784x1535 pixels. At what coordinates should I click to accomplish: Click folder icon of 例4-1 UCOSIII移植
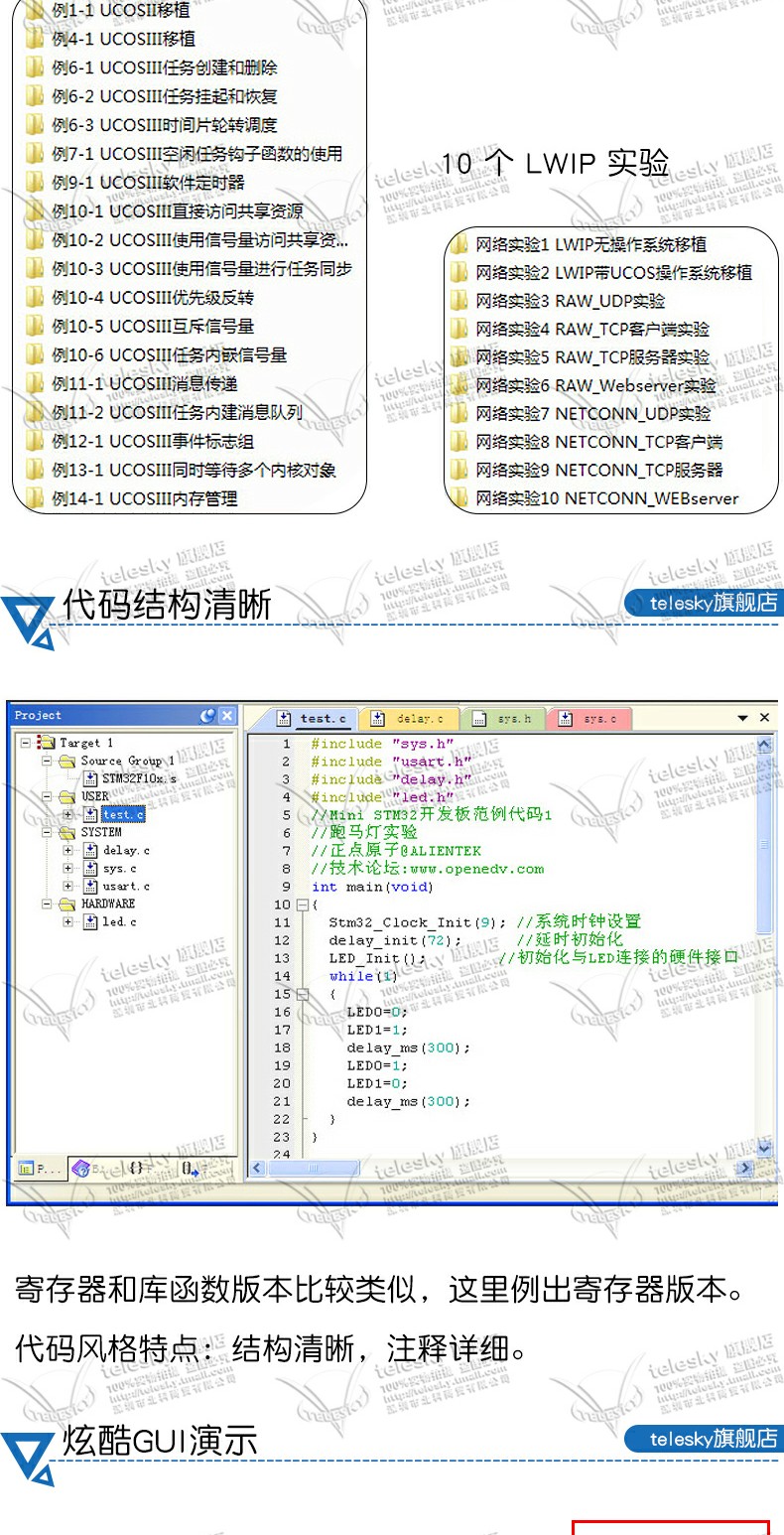(x=35, y=40)
